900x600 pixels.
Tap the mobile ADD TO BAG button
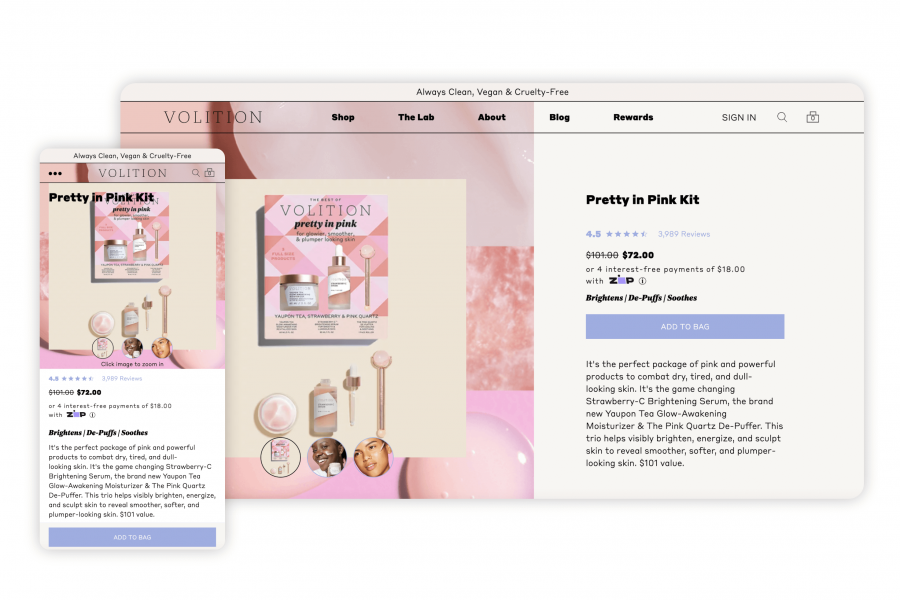point(132,537)
